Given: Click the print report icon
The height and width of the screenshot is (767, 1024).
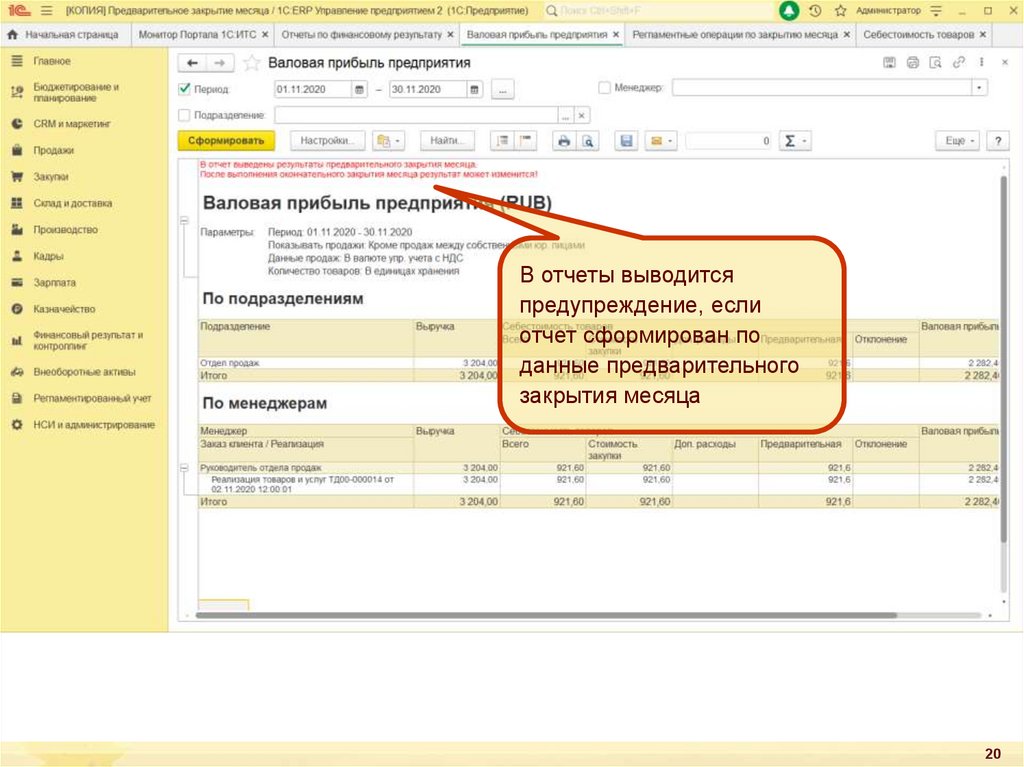Looking at the screenshot, I should 564,141.
